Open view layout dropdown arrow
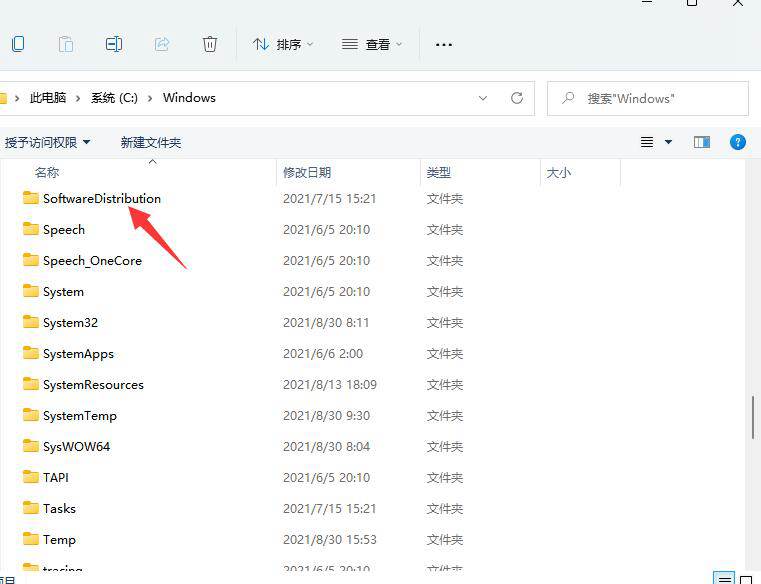 [668, 142]
